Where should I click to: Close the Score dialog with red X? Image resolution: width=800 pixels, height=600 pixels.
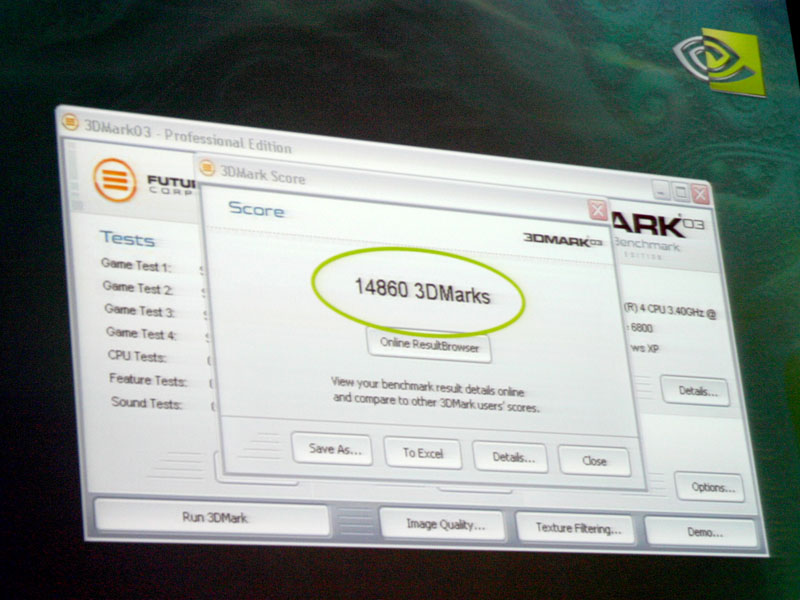pos(597,211)
